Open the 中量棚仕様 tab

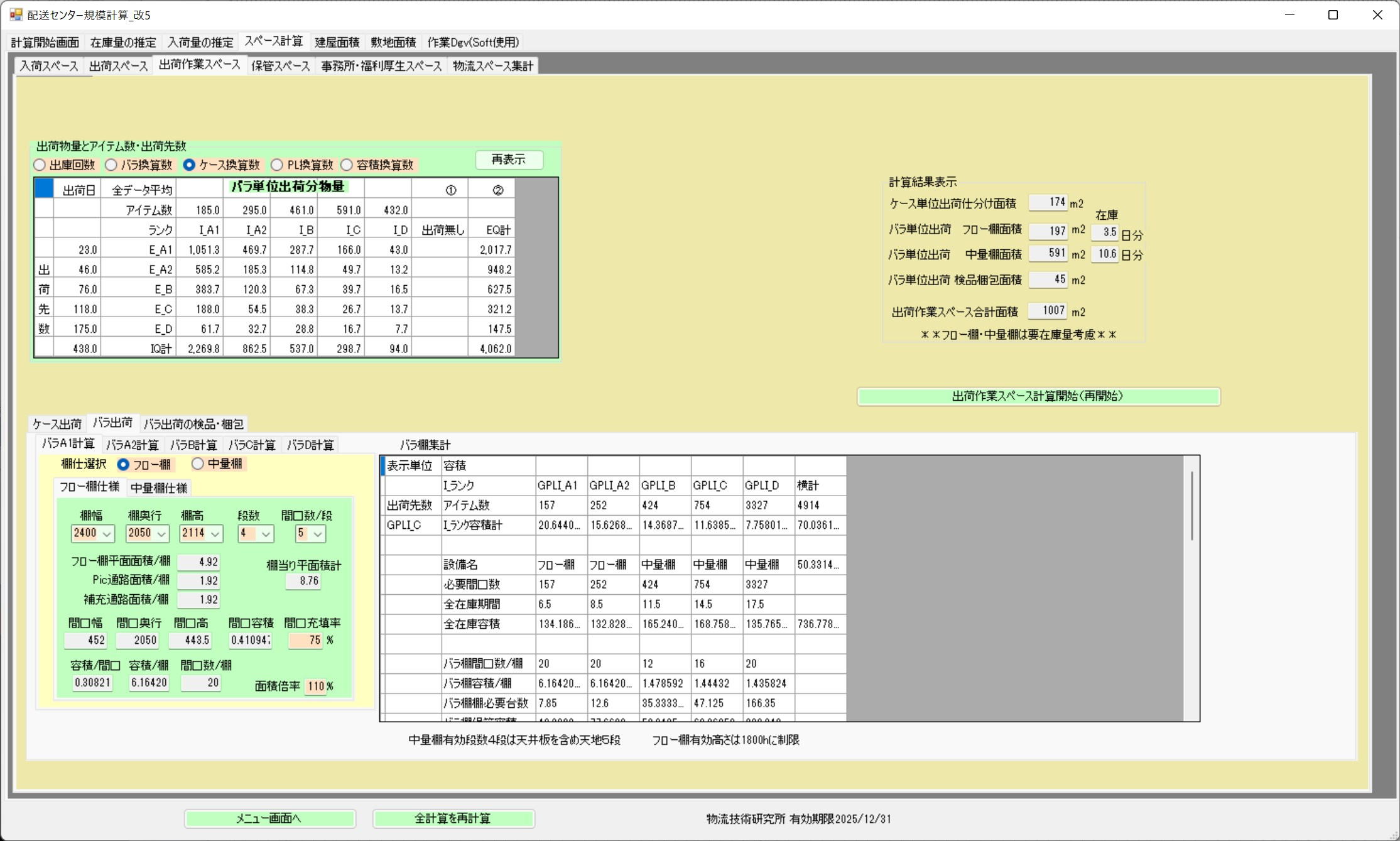click(159, 488)
